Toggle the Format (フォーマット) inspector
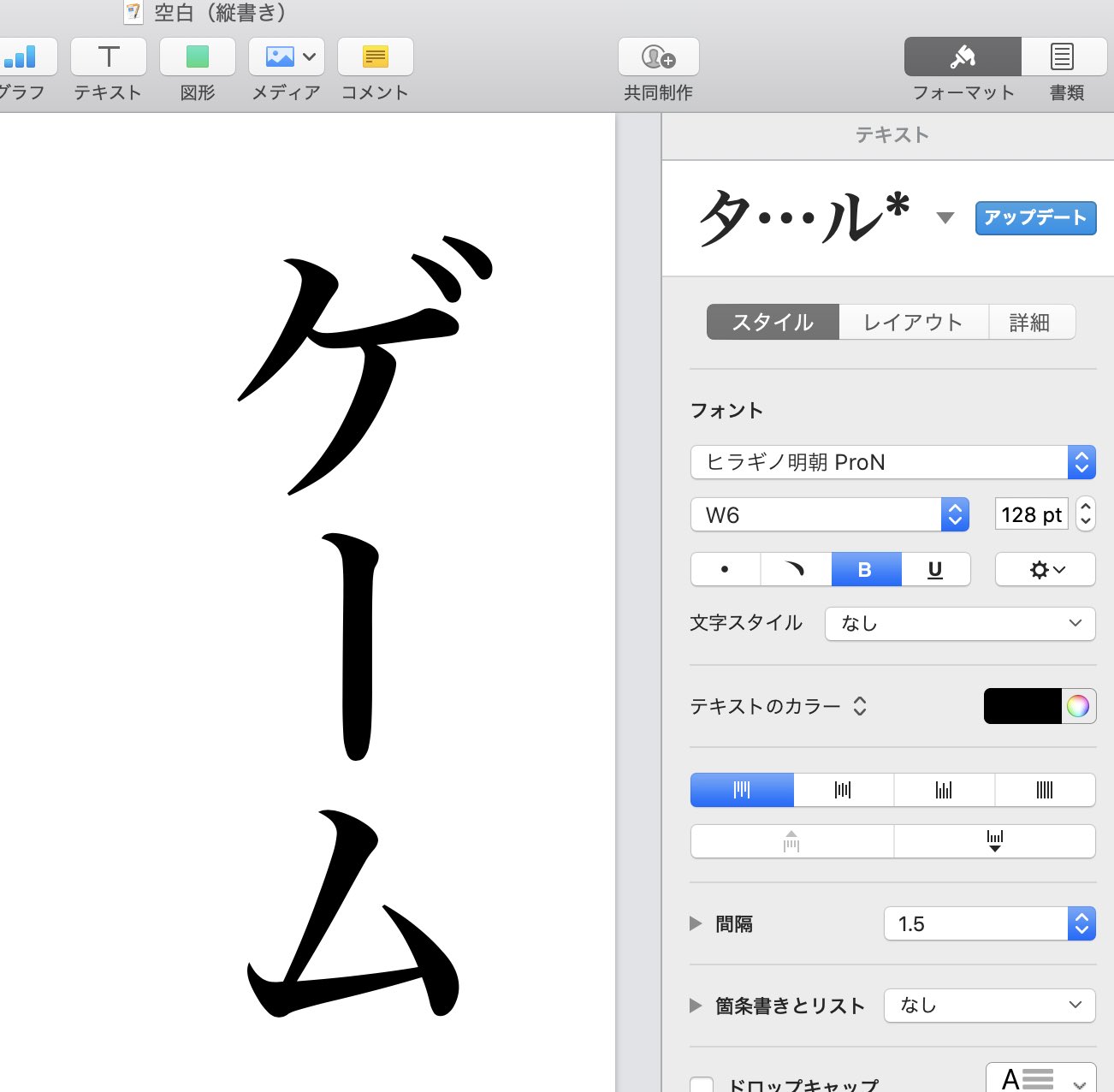 click(963, 57)
